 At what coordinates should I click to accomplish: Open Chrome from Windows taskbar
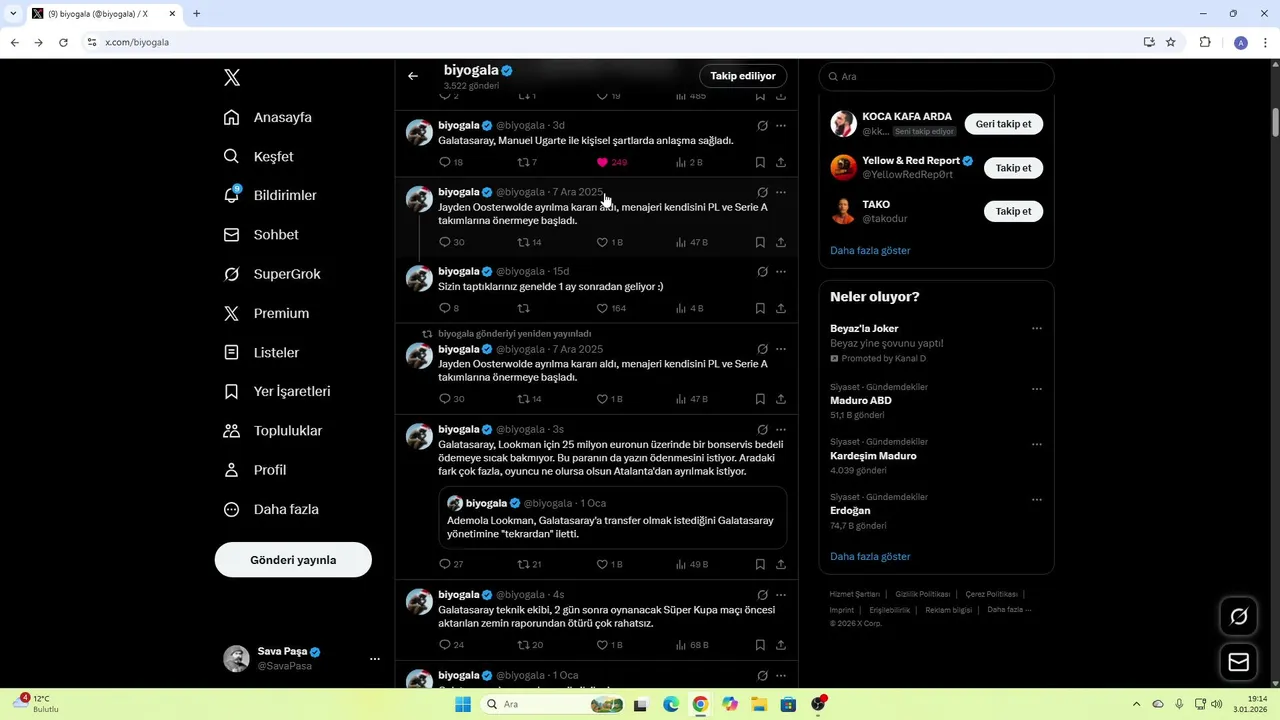pyautogui.click(x=700, y=704)
